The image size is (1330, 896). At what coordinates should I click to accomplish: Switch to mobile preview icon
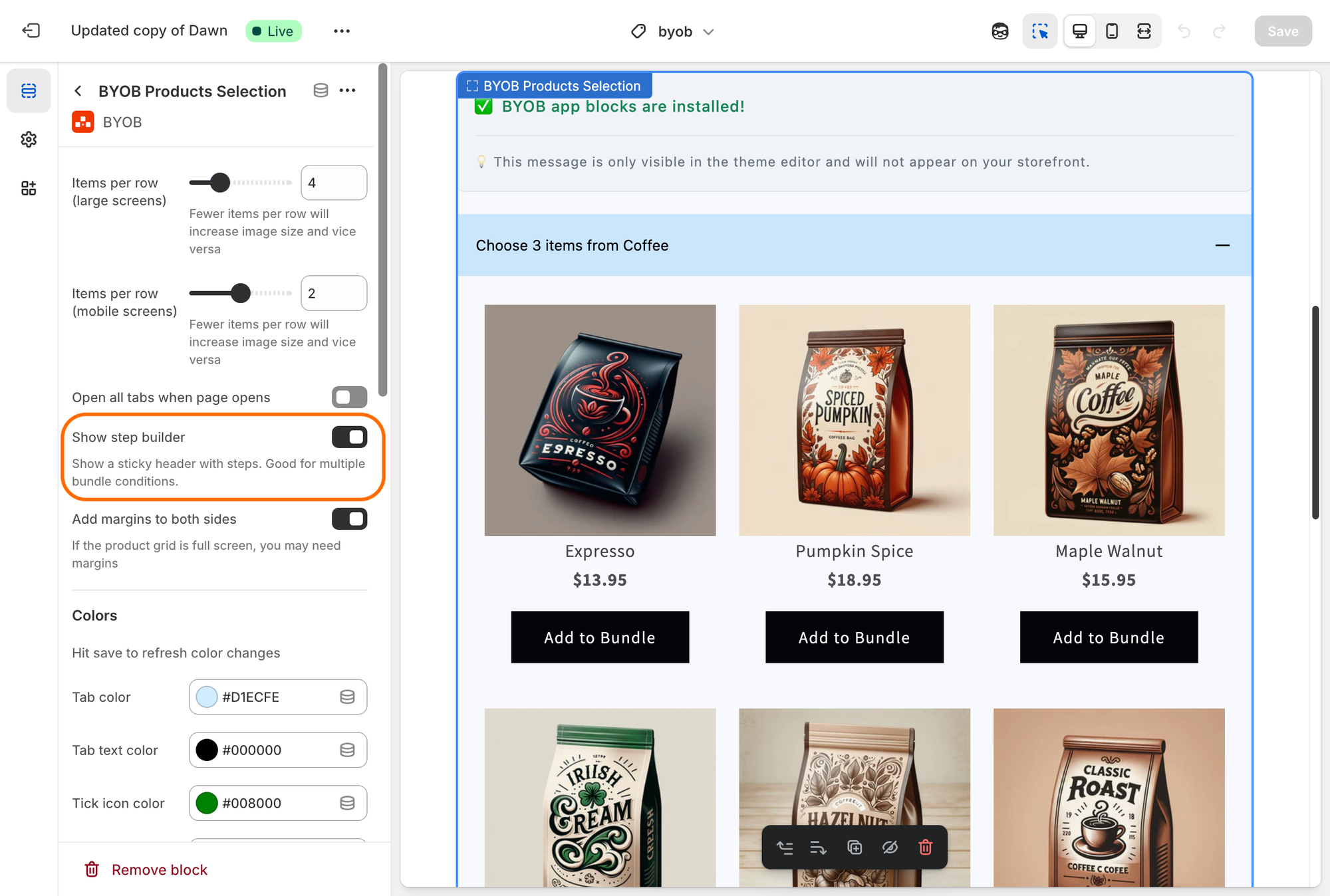coord(1112,31)
